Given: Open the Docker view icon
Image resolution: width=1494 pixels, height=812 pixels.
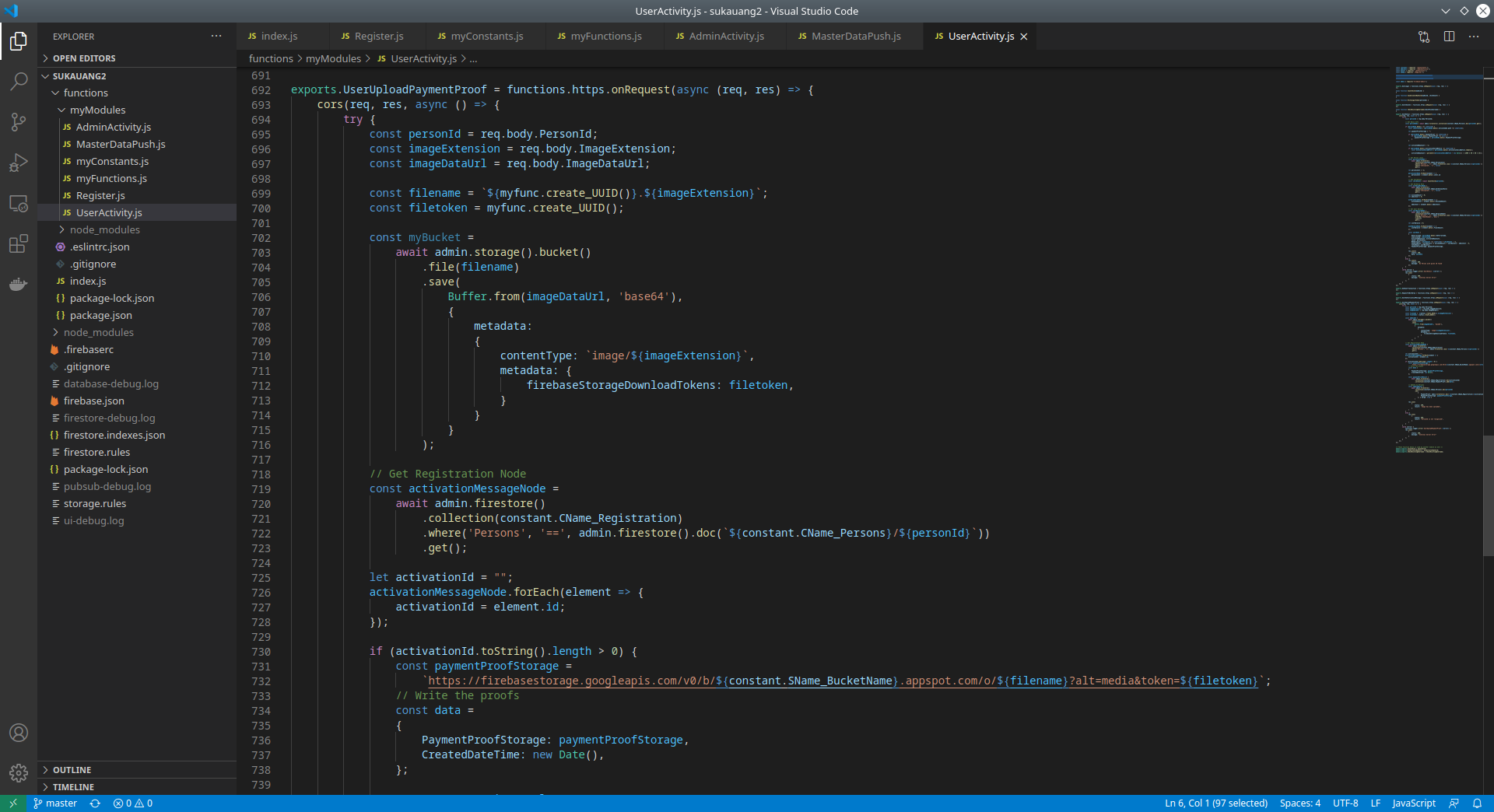Looking at the screenshot, I should [x=19, y=285].
